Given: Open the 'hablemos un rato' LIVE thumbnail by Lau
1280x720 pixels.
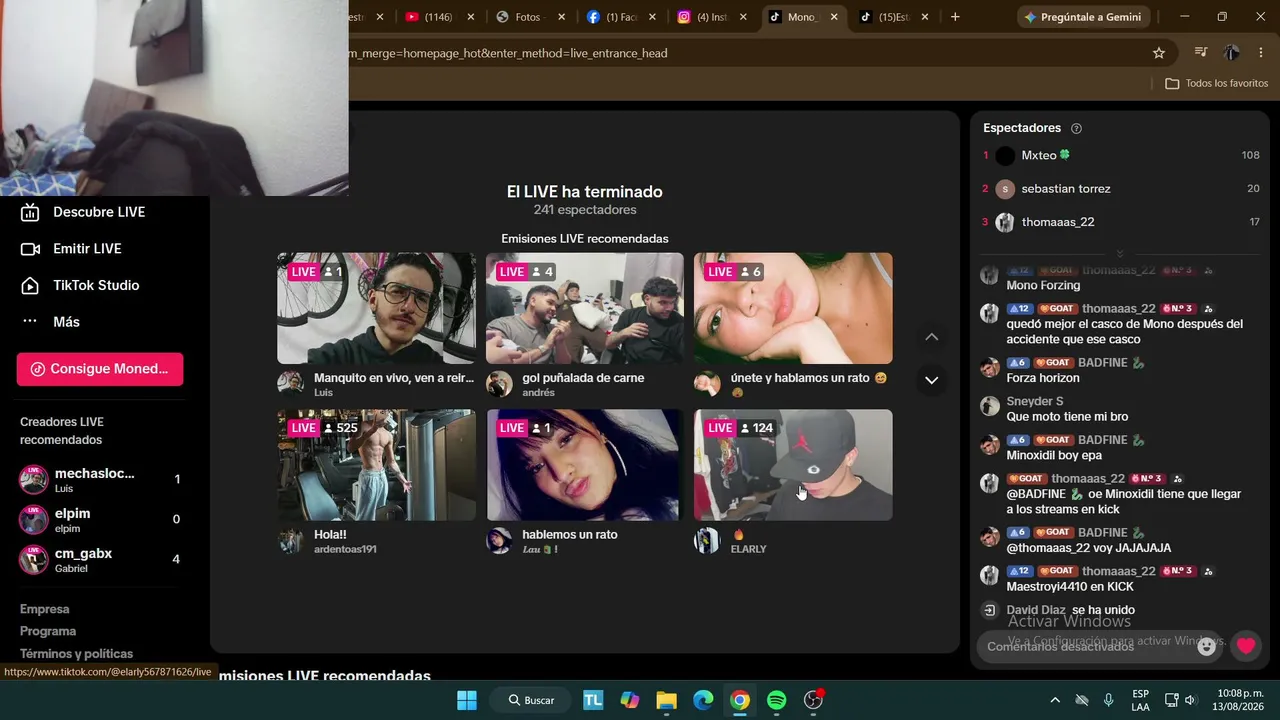Looking at the screenshot, I should tap(585, 465).
